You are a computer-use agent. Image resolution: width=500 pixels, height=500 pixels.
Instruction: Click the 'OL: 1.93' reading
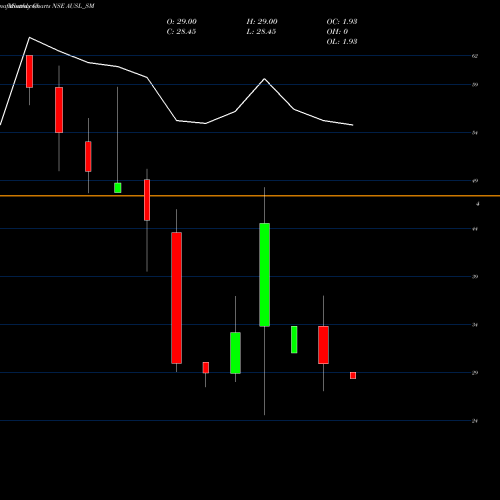click(342, 42)
